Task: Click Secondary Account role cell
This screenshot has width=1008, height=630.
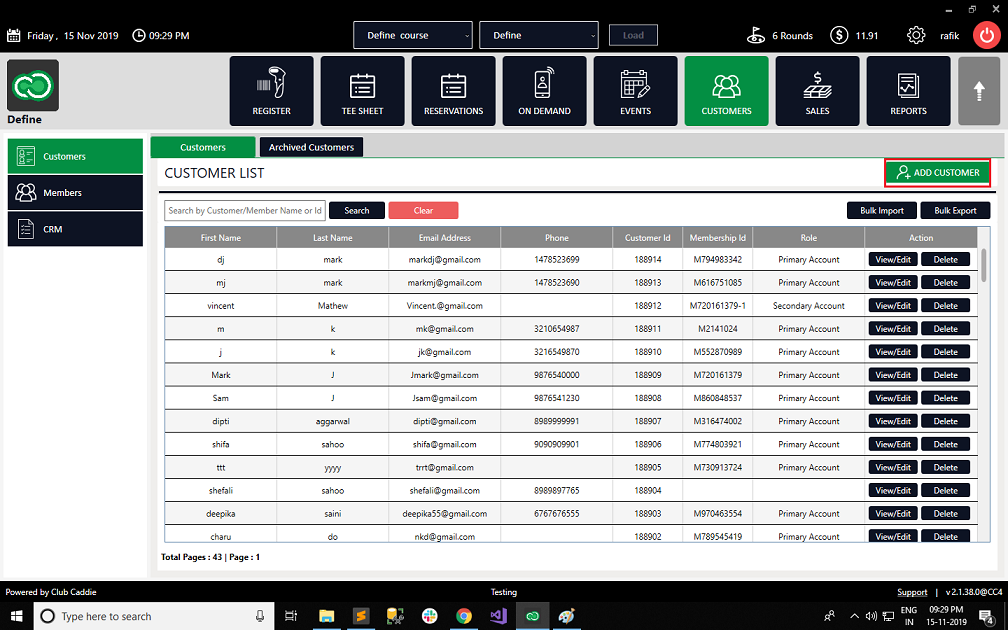Action: [x=809, y=306]
